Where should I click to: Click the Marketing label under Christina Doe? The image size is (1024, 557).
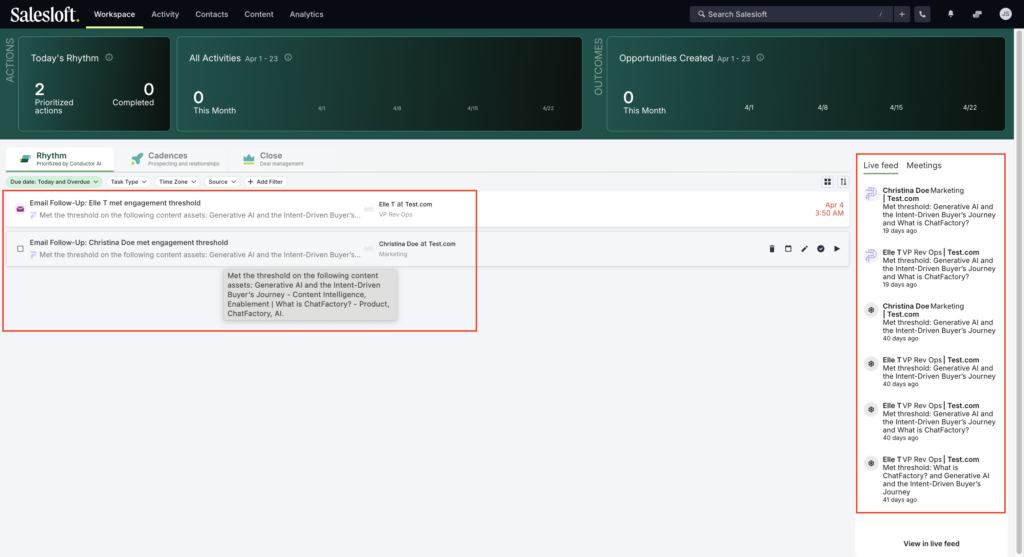[x=393, y=255]
